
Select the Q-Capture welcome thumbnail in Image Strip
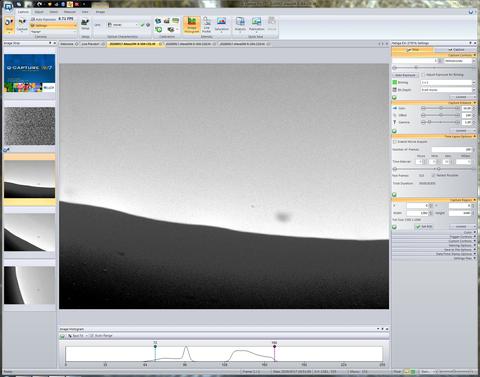29,73
